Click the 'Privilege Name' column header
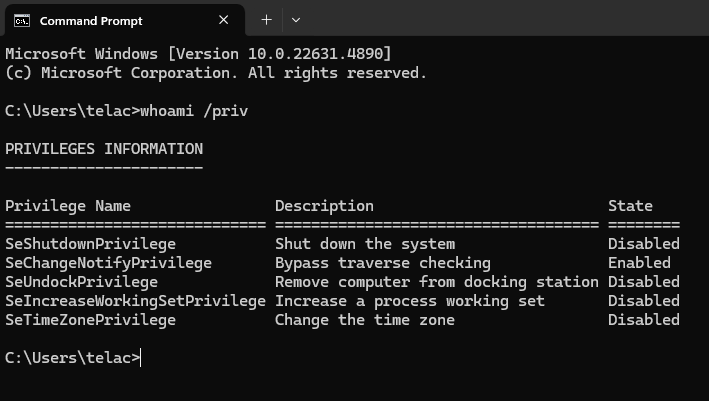709x401 pixels. 68,206
